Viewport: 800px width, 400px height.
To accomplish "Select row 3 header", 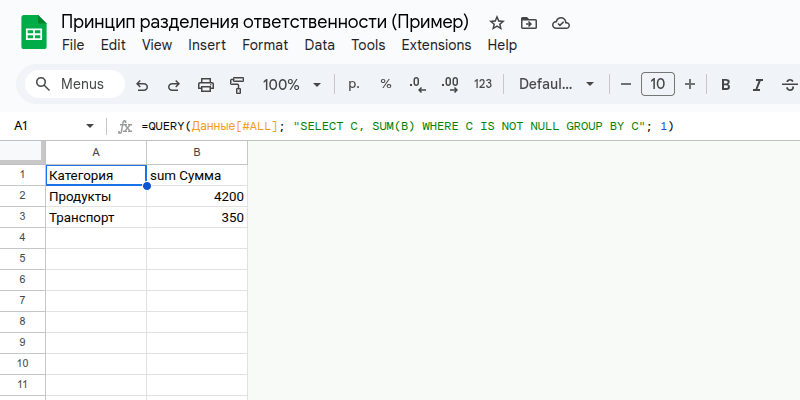I will pyautogui.click(x=22, y=217).
